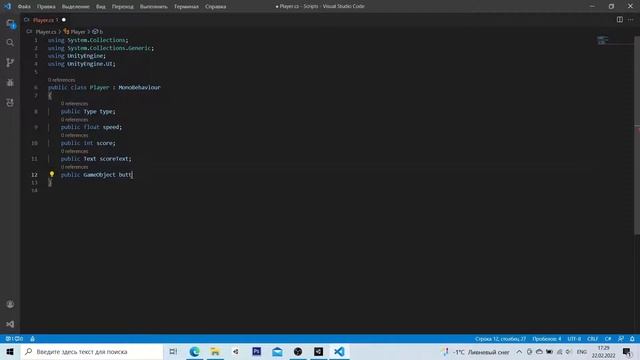Click 0 references above GameObject line
This screenshot has height=360, width=640.
click(74, 167)
